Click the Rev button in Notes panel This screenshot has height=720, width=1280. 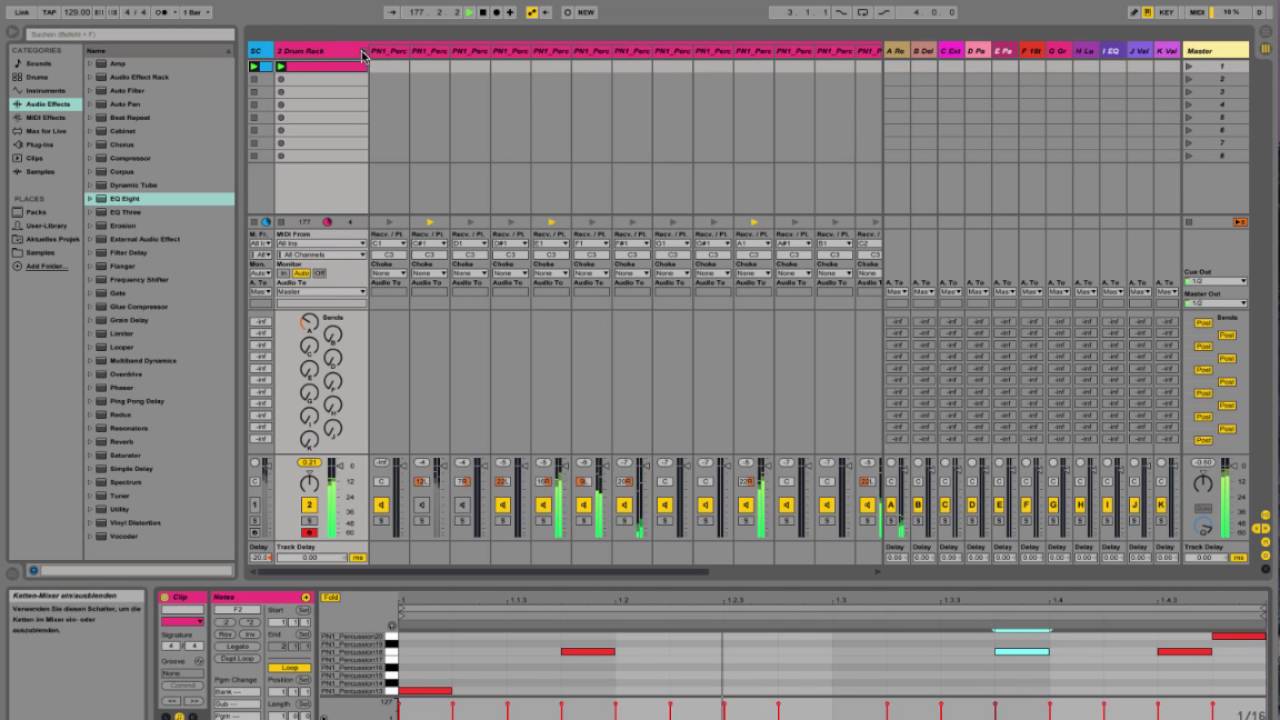(226, 634)
